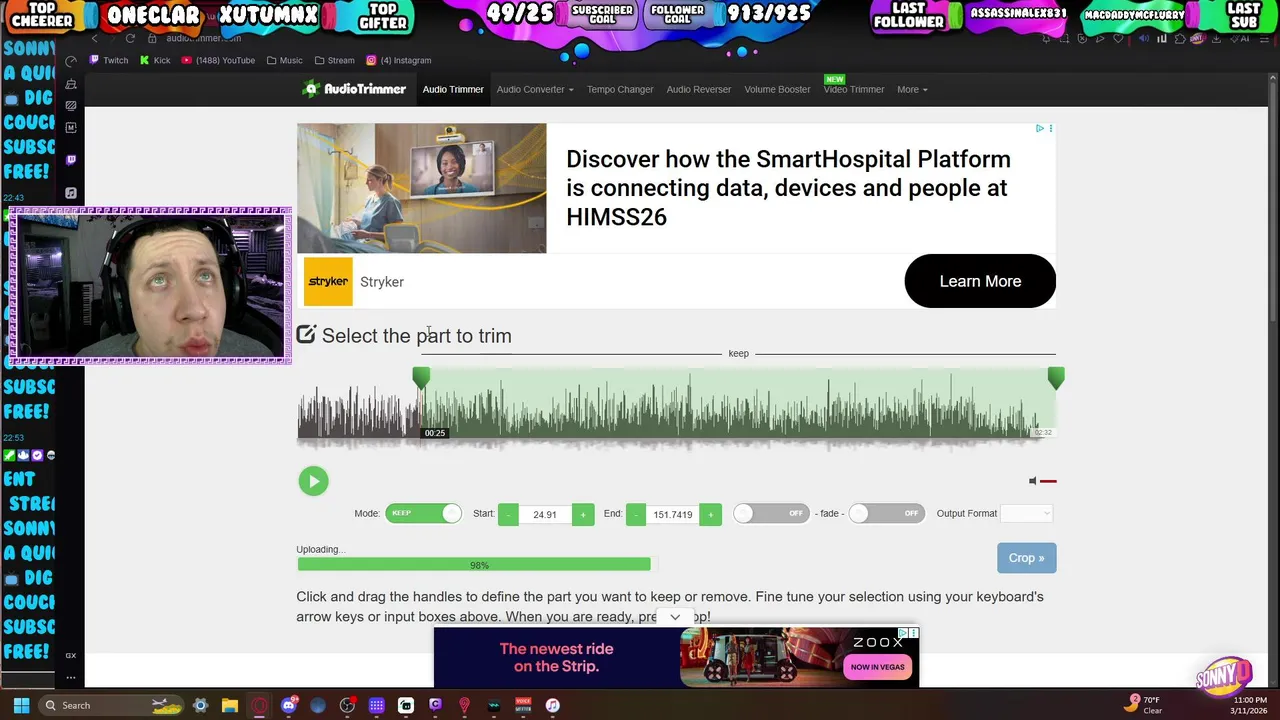Open OBS Studio from the taskbar
The height and width of the screenshot is (720, 1280).
[347, 705]
